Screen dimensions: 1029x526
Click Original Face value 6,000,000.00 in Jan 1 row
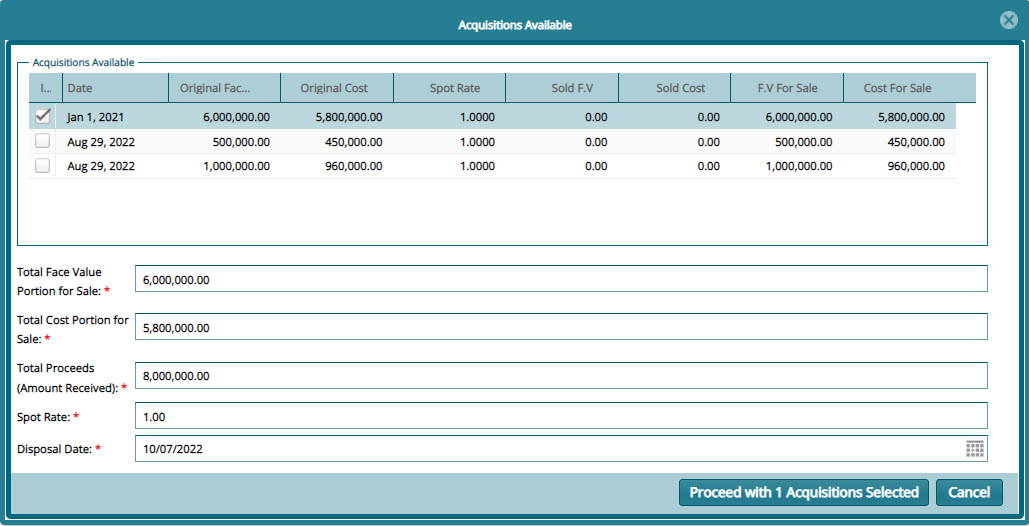236,117
